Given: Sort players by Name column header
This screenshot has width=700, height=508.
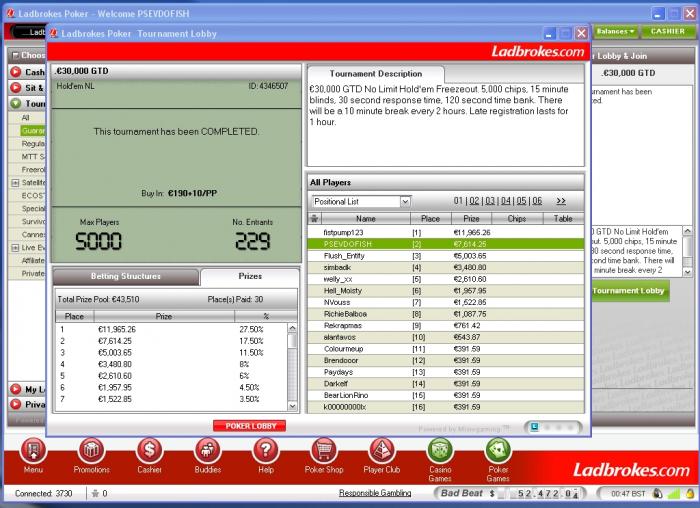Looking at the screenshot, I should click(366, 219).
